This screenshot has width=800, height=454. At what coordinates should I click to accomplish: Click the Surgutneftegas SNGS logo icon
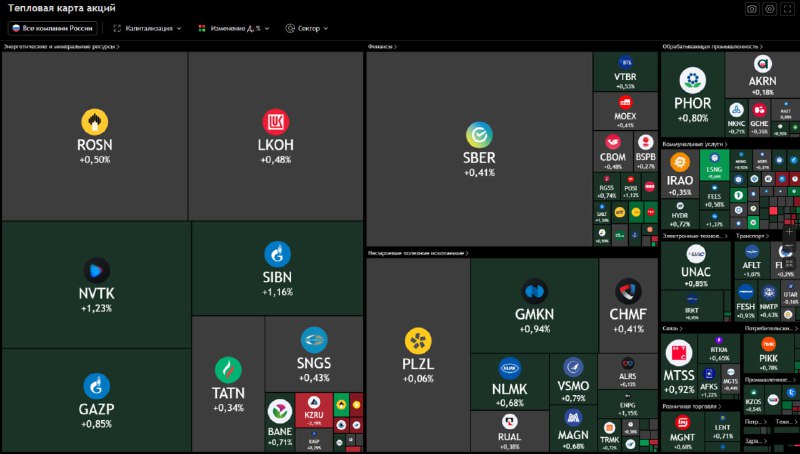314,340
